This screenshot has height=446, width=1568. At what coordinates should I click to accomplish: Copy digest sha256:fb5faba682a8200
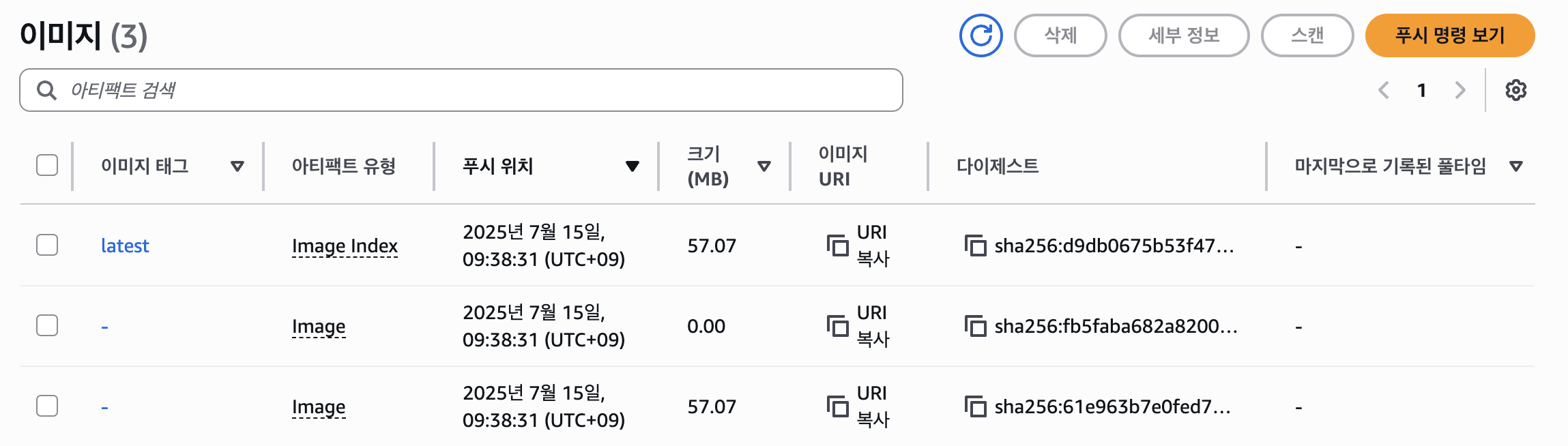click(975, 326)
